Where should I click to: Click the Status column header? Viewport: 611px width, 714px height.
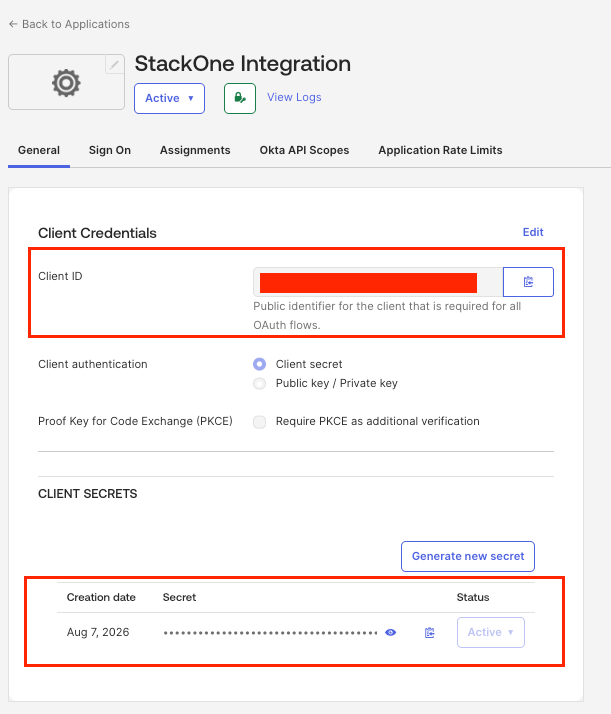473,597
